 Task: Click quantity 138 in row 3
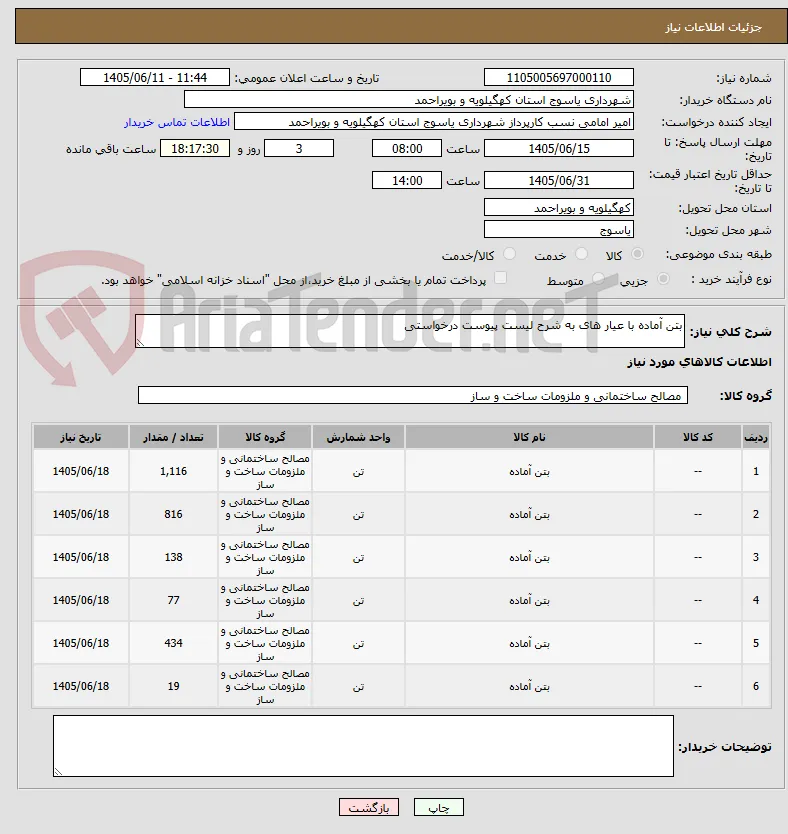[x=173, y=557]
